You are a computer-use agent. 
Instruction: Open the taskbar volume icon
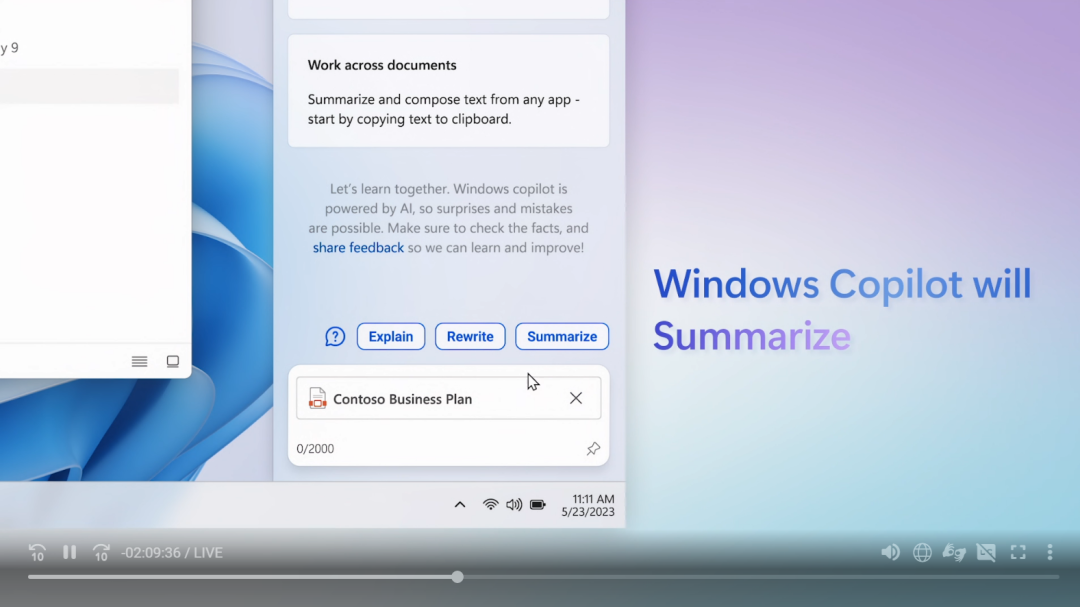(514, 505)
